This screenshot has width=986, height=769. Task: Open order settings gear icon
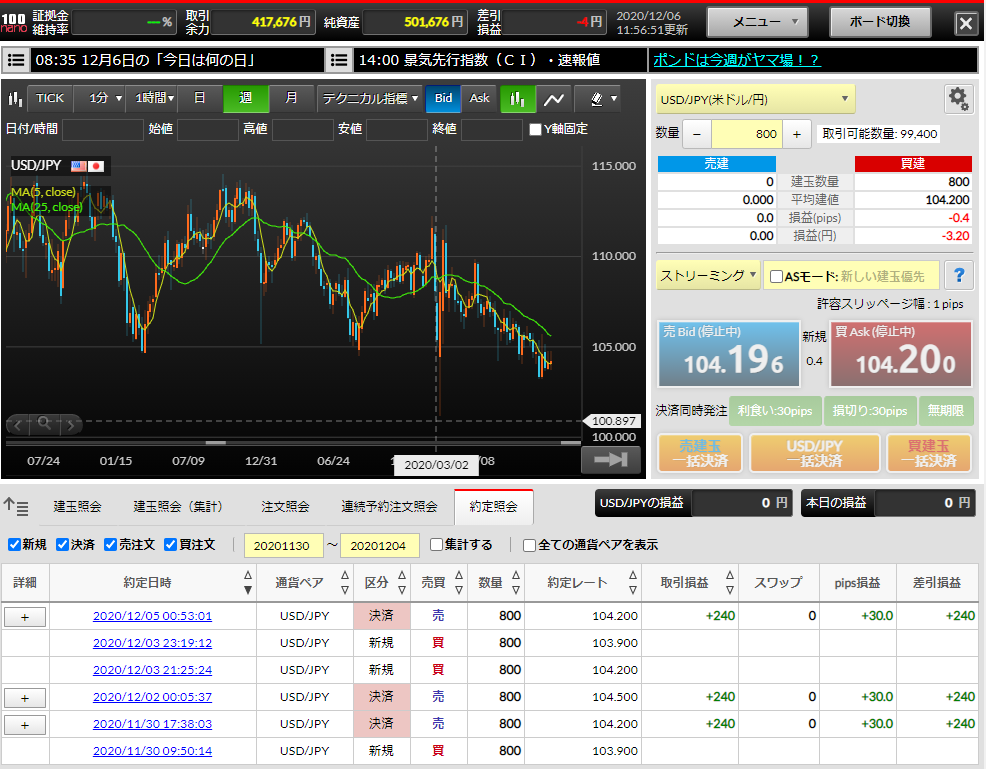[x=958, y=99]
